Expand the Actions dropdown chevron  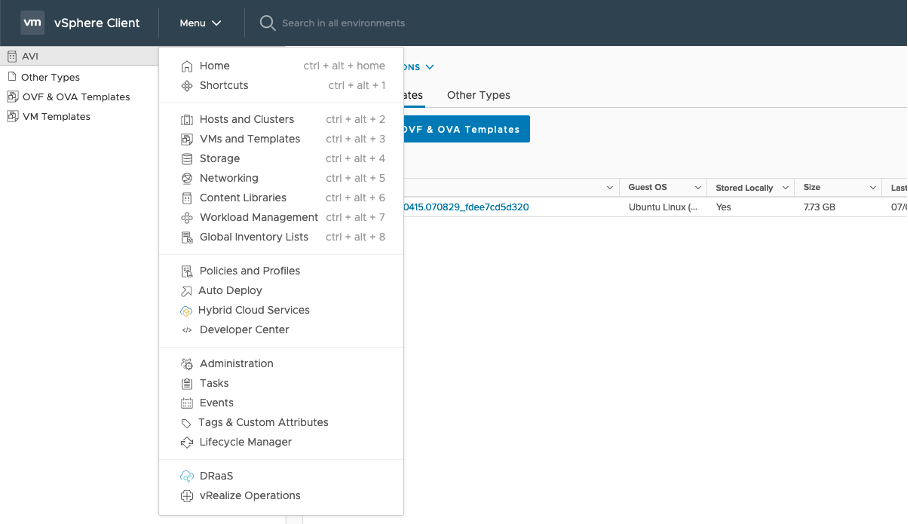[x=430, y=67]
